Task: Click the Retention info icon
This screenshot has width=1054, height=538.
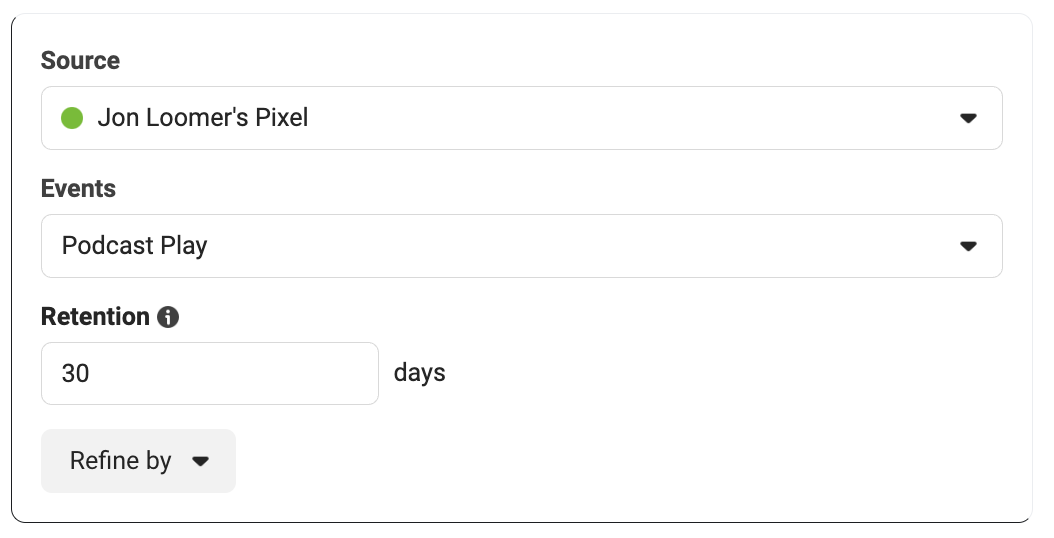Action: click(x=168, y=317)
